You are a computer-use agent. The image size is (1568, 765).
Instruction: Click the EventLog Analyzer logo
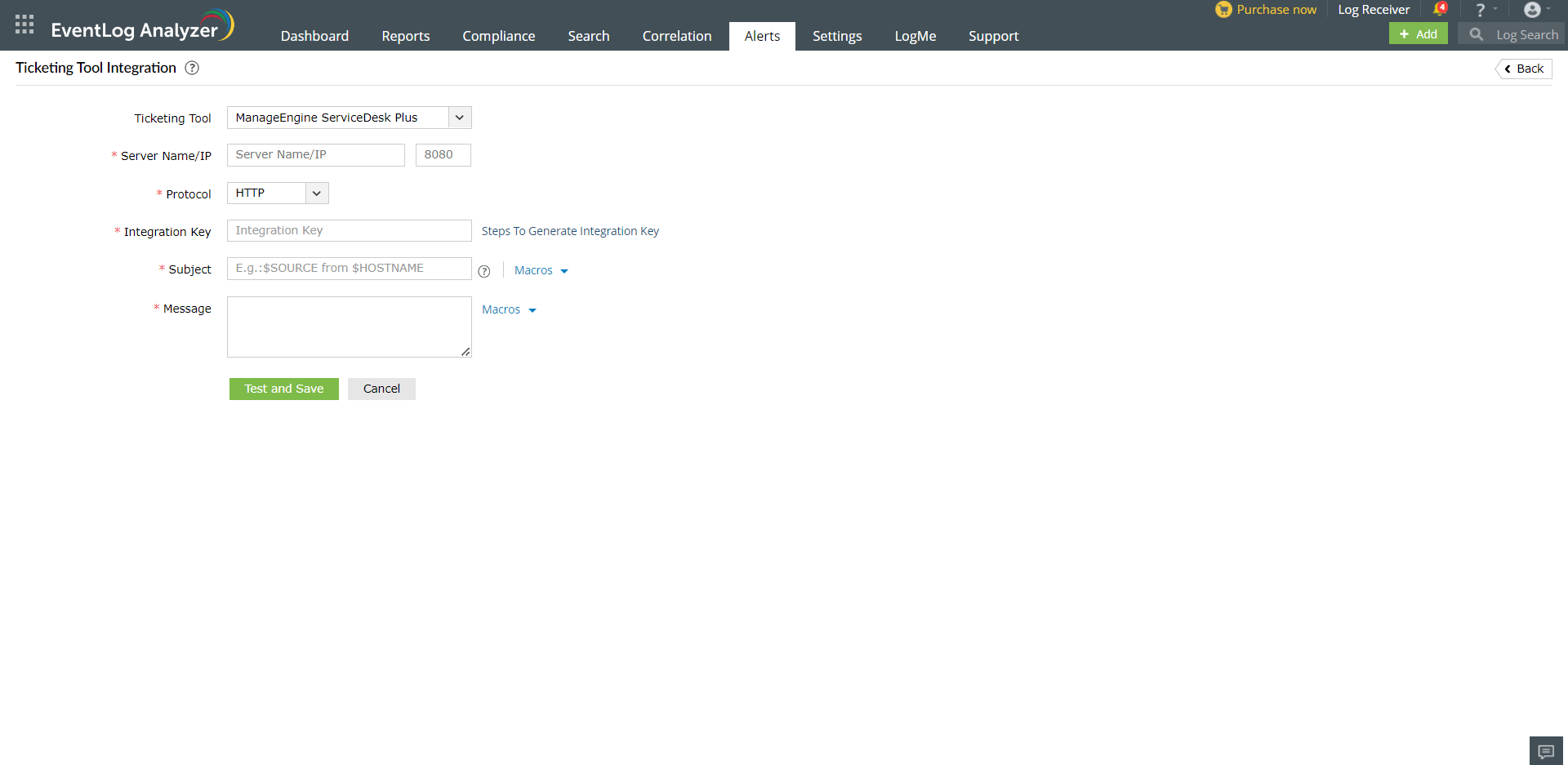pyautogui.click(x=143, y=26)
